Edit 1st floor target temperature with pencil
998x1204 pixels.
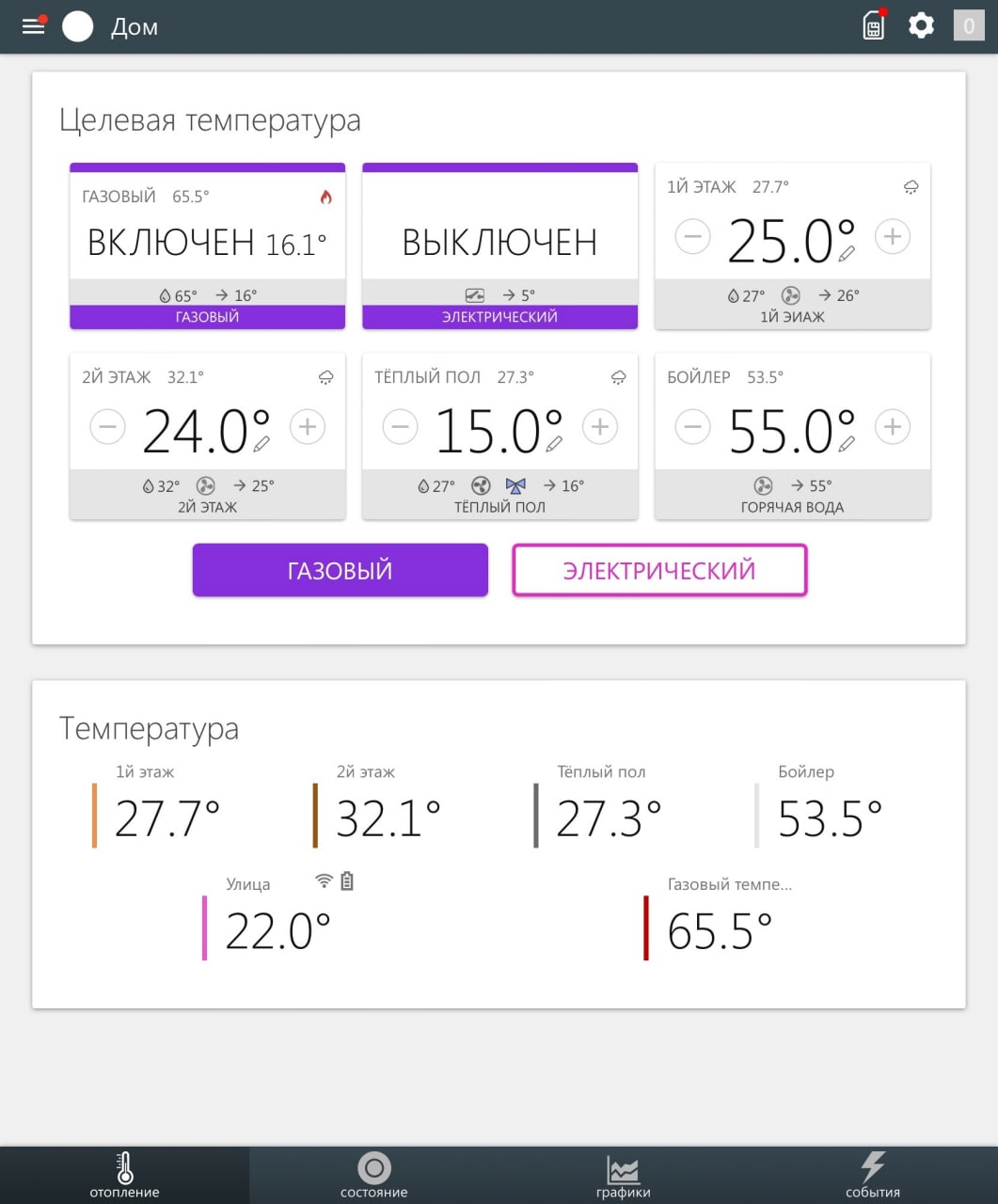[847, 253]
